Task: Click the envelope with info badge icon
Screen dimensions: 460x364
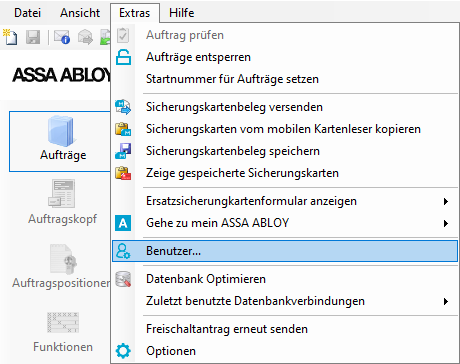Action: [62, 37]
